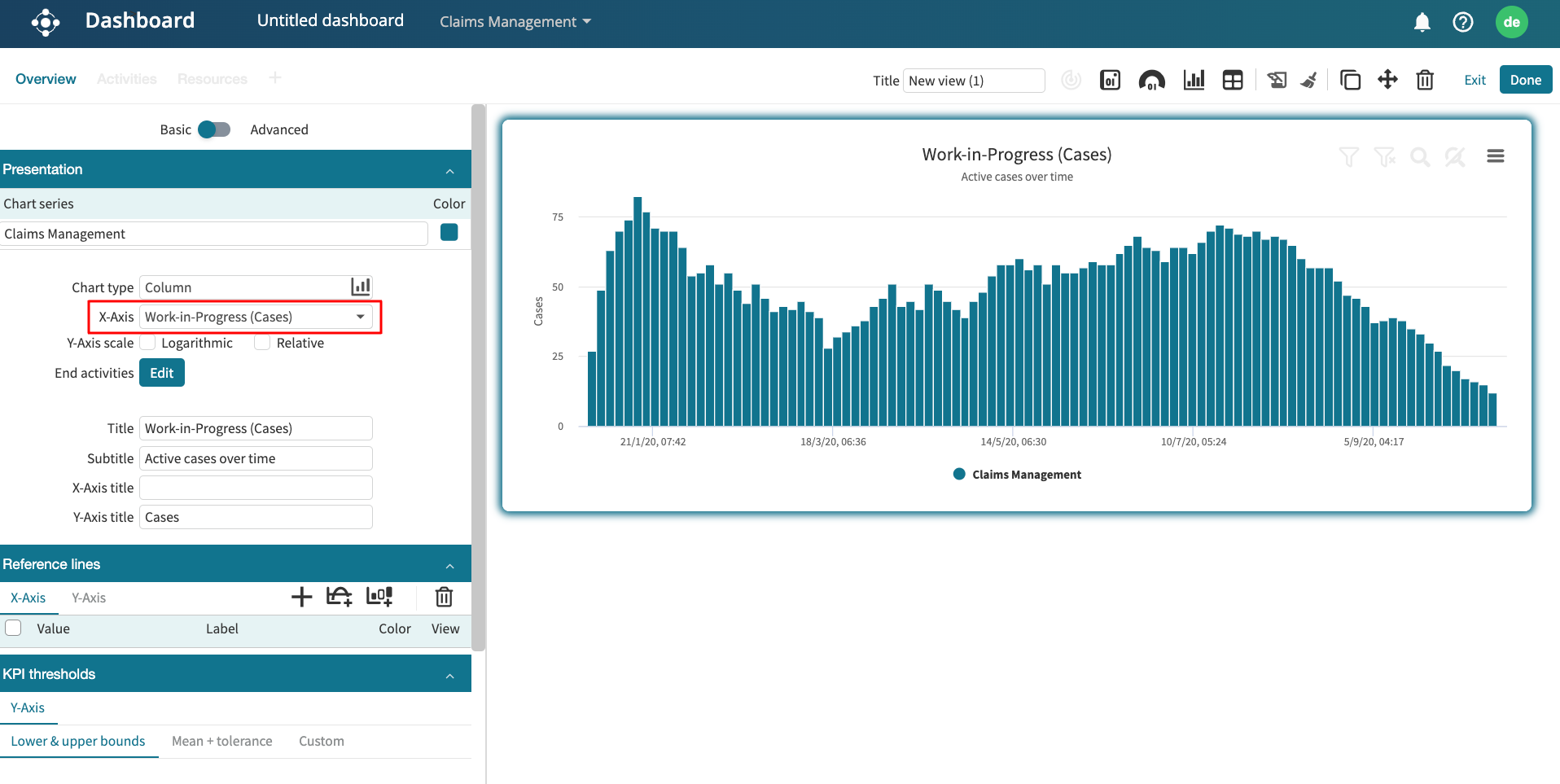Switch to the Y-Axis reference lines tab

(89, 598)
